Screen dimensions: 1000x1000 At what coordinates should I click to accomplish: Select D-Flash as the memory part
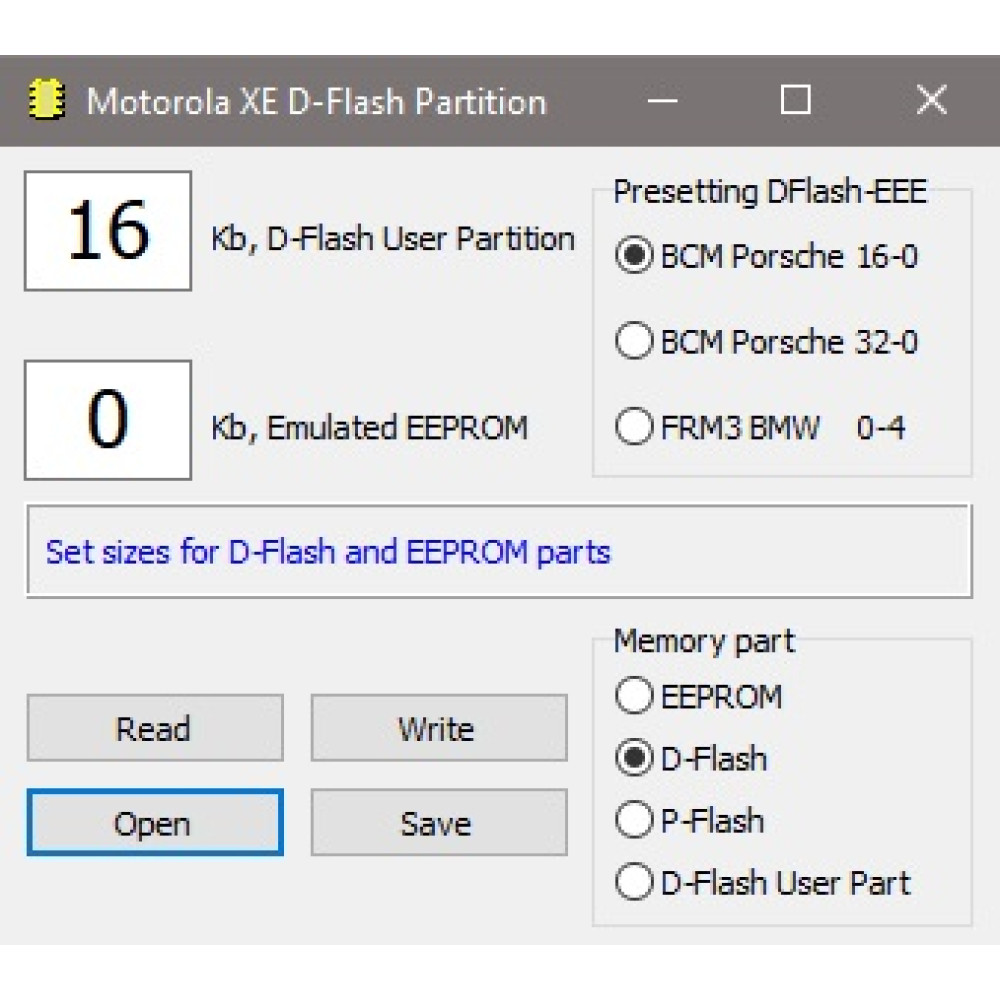(691, 758)
